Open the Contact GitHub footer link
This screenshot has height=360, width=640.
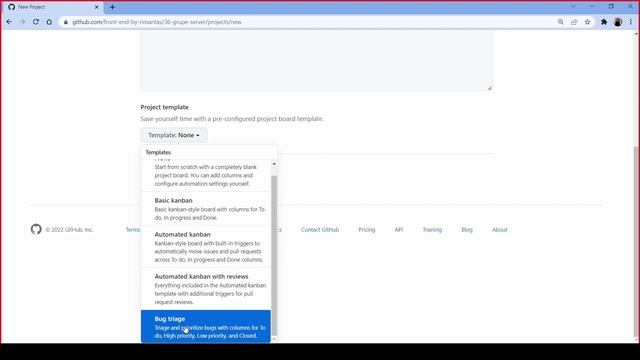pyautogui.click(x=320, y=230)
